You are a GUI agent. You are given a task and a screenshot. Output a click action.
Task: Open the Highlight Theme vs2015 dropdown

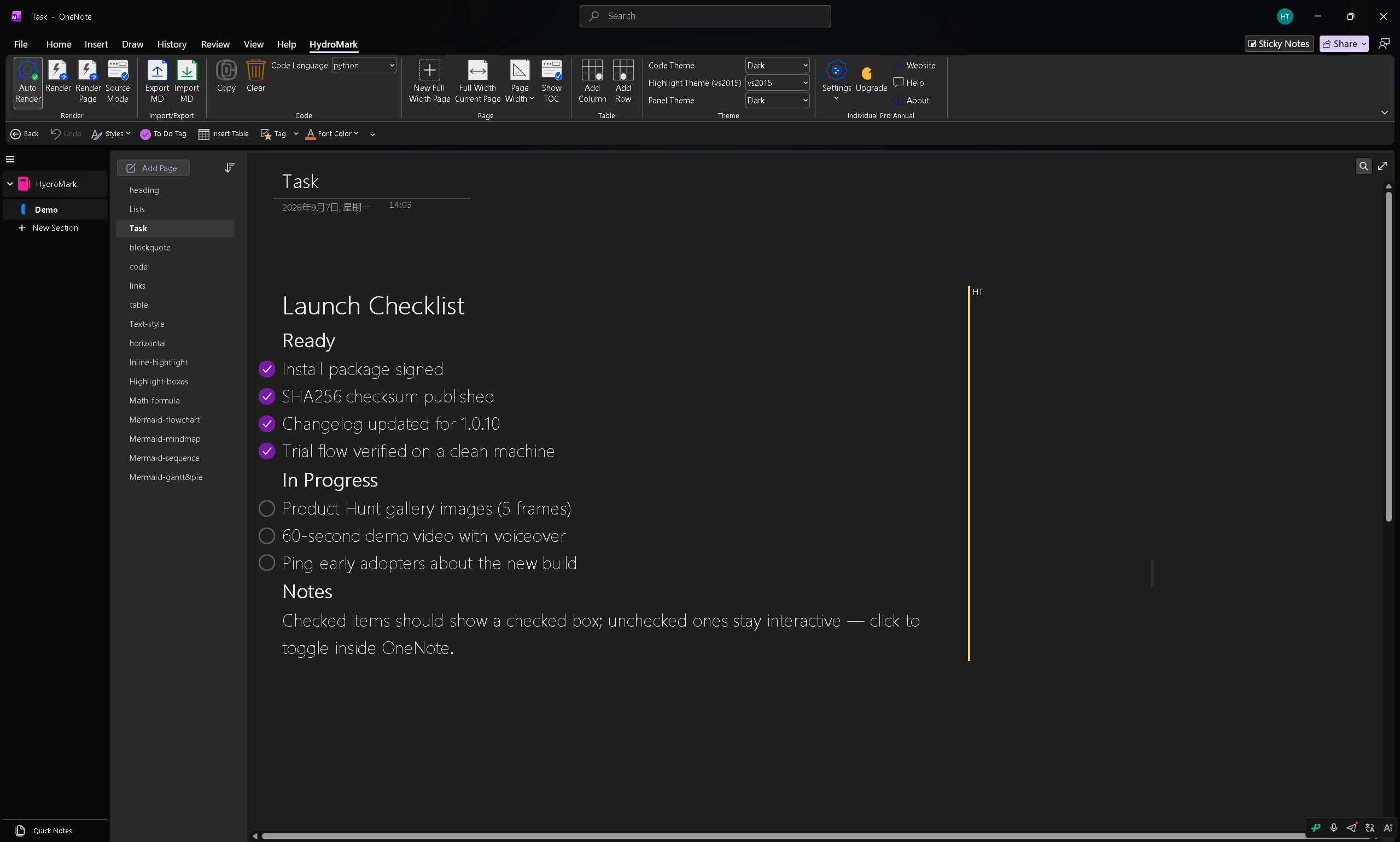pos(777,83)
